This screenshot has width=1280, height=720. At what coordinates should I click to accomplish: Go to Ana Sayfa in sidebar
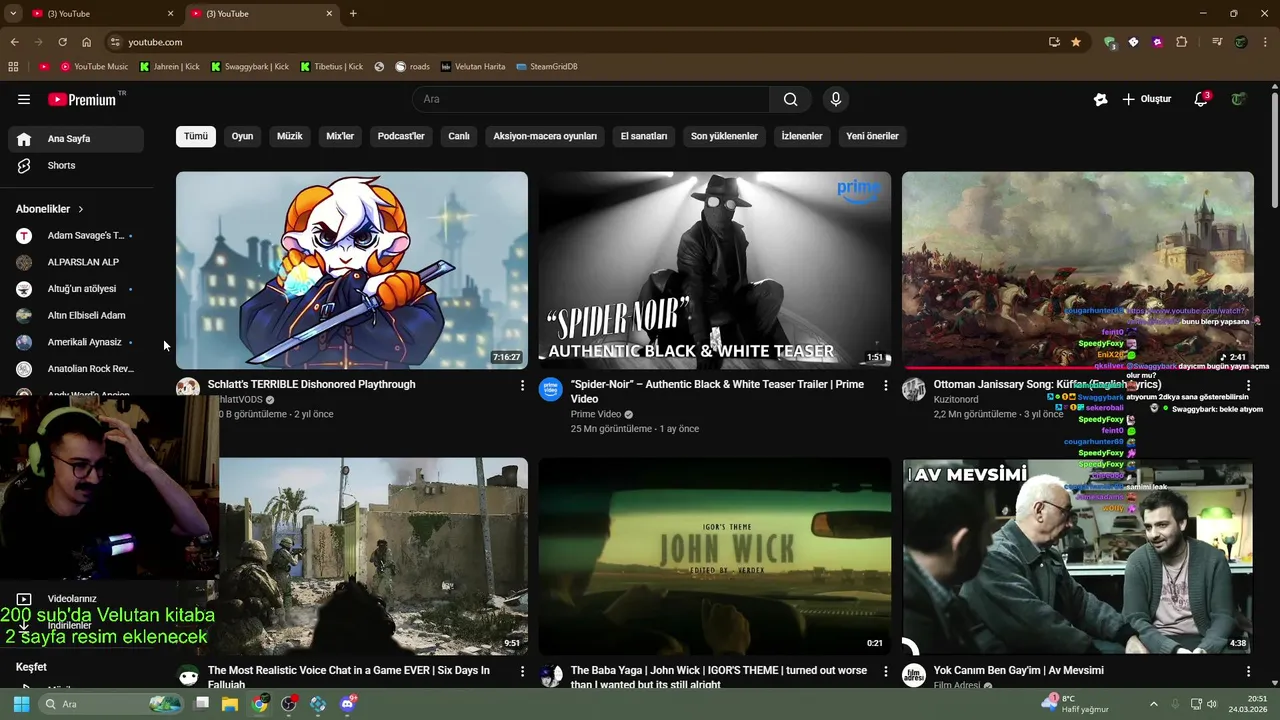click(x=76, y=139)
